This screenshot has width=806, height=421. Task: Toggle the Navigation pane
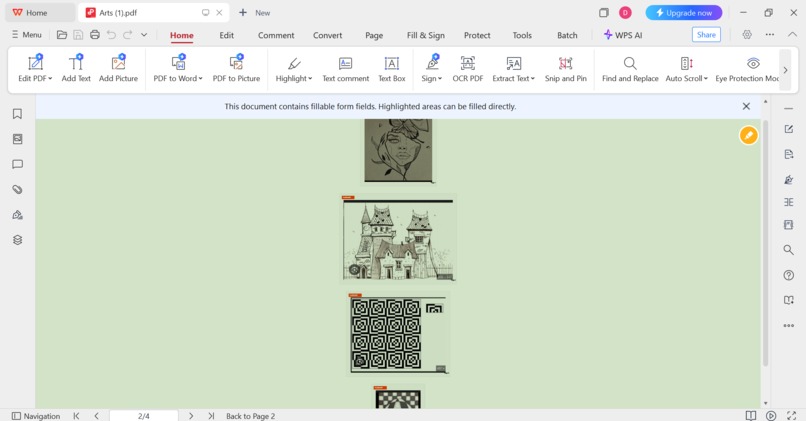36,416
